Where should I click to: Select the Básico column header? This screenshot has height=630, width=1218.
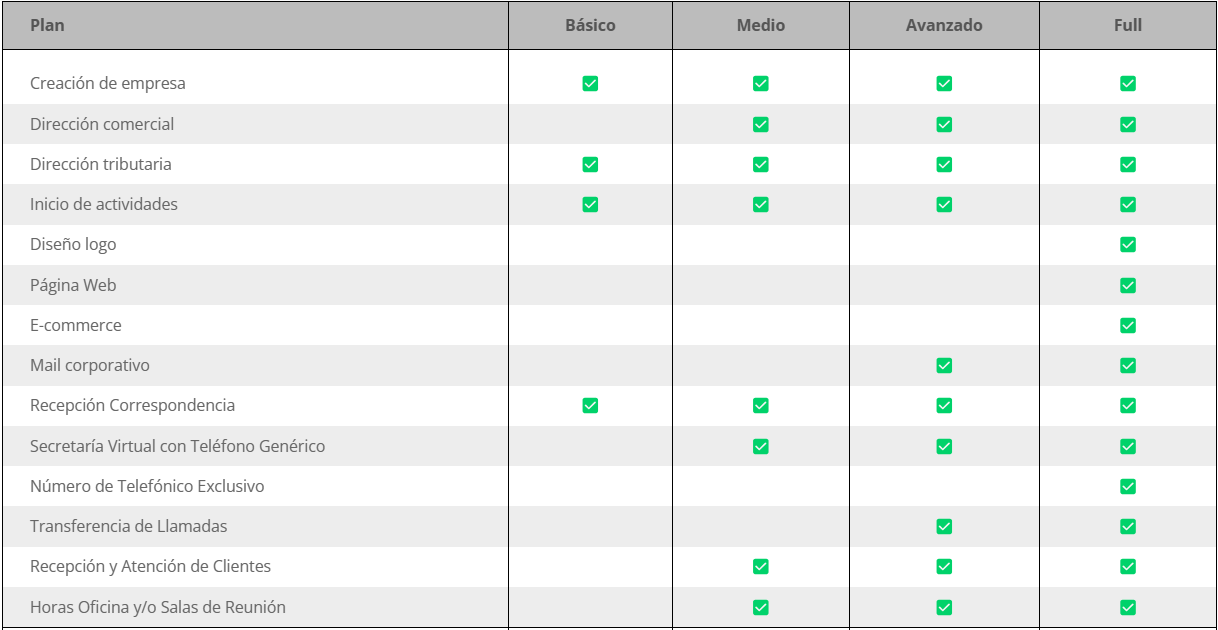click(590, 25)
